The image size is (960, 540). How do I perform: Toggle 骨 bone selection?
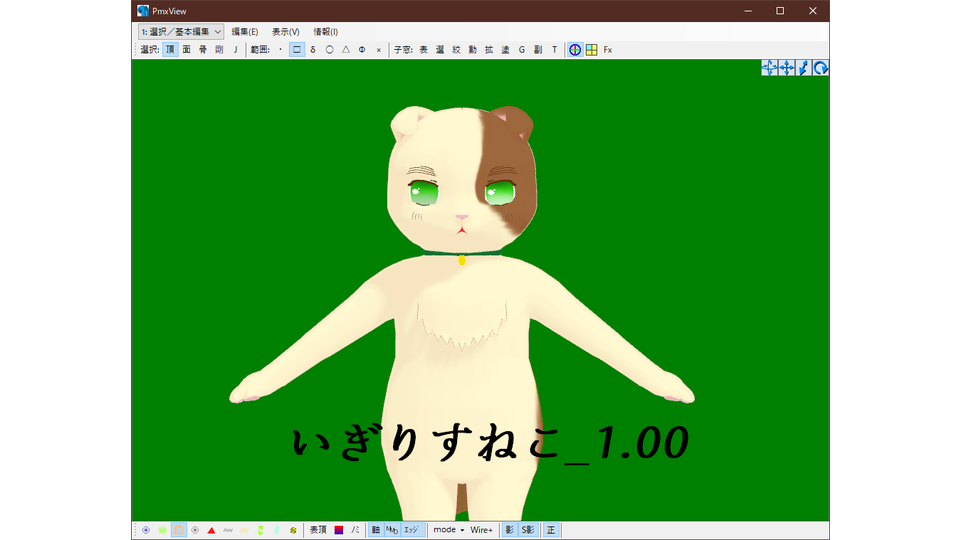(x=203, y=50)
